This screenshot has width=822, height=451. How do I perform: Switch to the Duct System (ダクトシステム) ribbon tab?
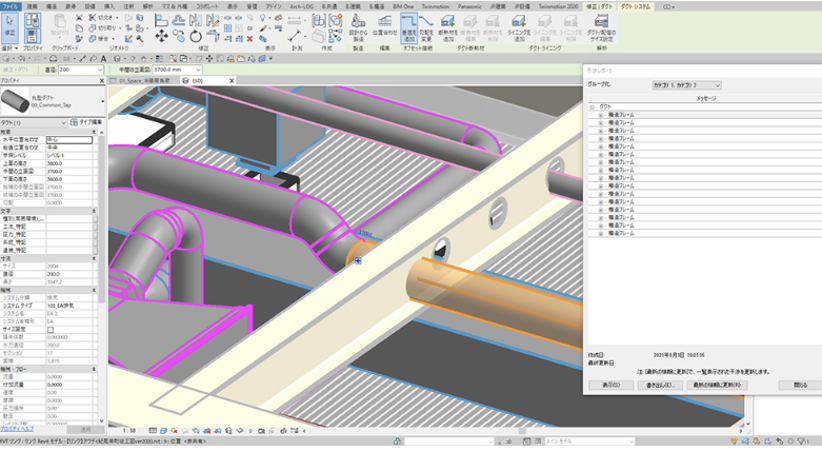click(x=638, y=5)
